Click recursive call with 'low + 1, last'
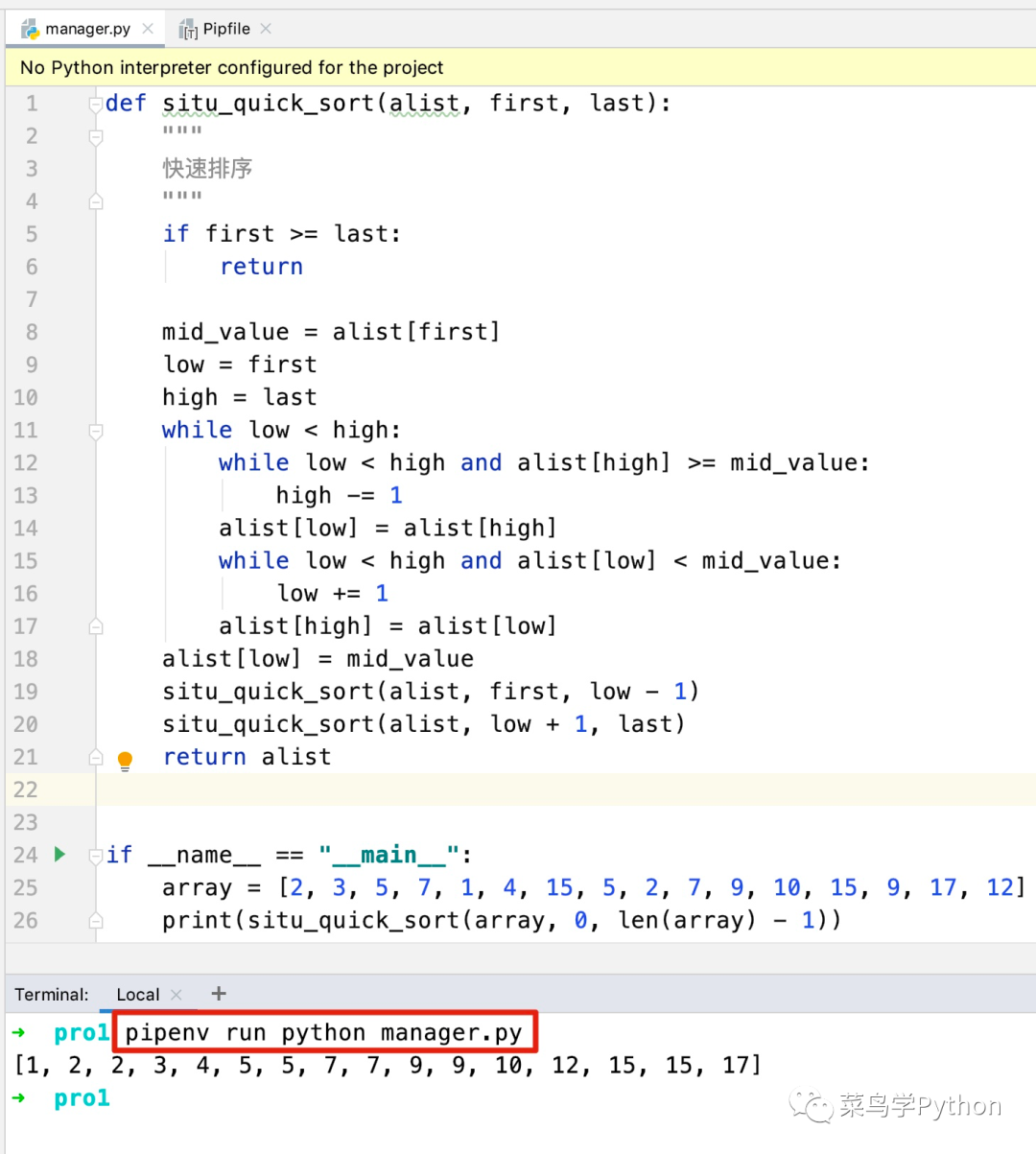The width and height of the screenshot is (1036, 1154). (x=423, y=724)
